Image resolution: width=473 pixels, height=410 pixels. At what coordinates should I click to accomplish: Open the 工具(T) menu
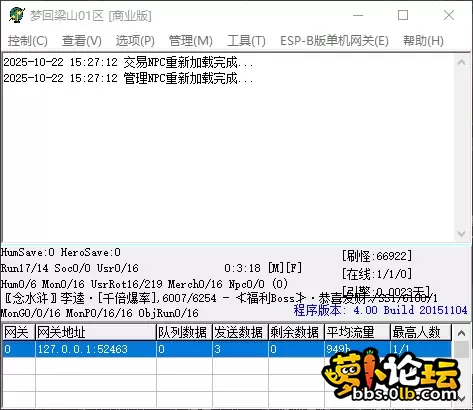[x=246, y=41]
